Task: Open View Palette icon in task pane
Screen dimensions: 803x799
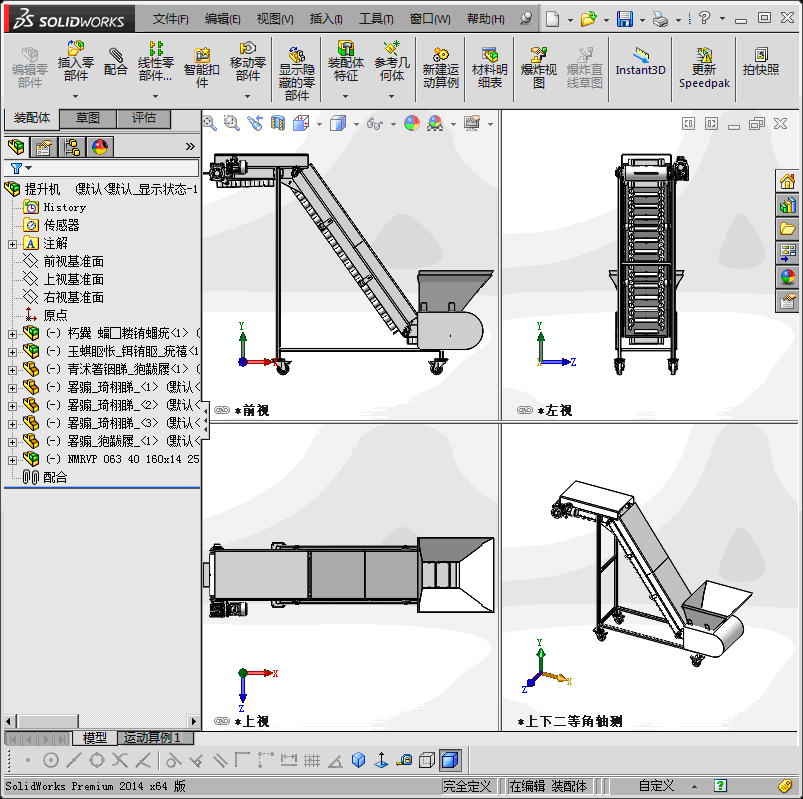Action: (788, 253)
